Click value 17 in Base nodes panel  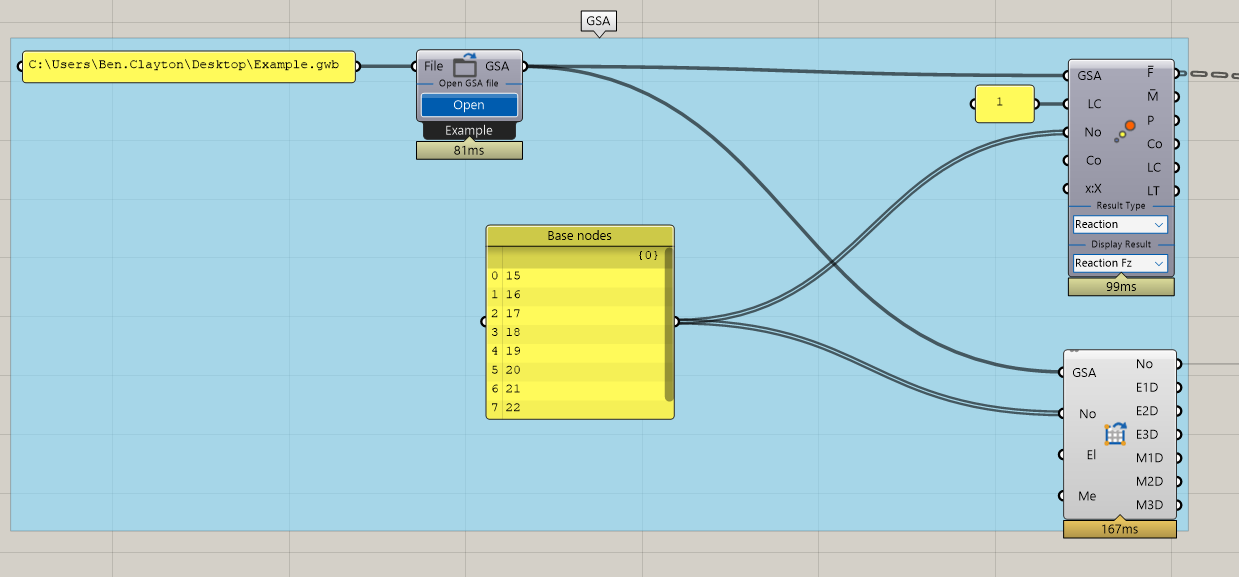(x=513, y=314)
